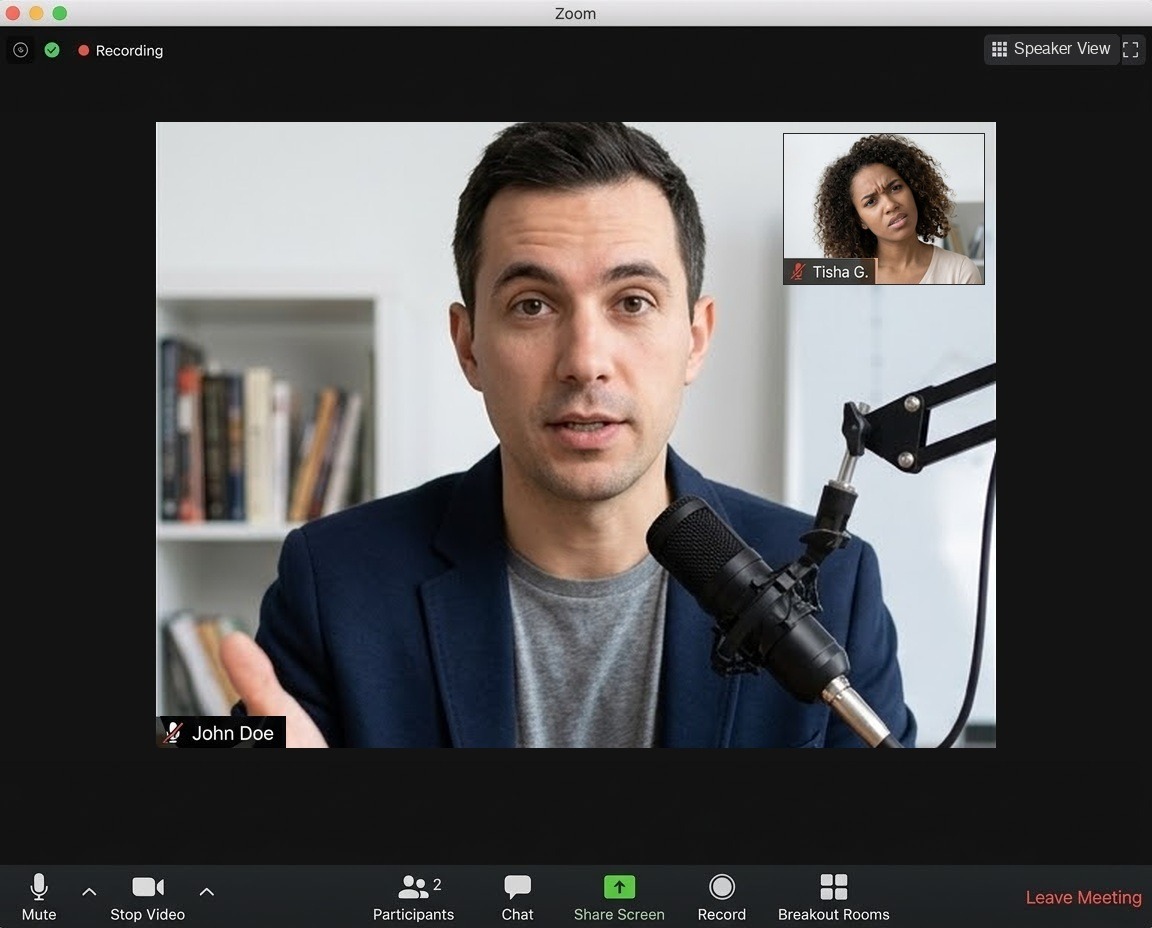Select Tisha G. video thumbnail
The image size is (1152, 928).
884,209
